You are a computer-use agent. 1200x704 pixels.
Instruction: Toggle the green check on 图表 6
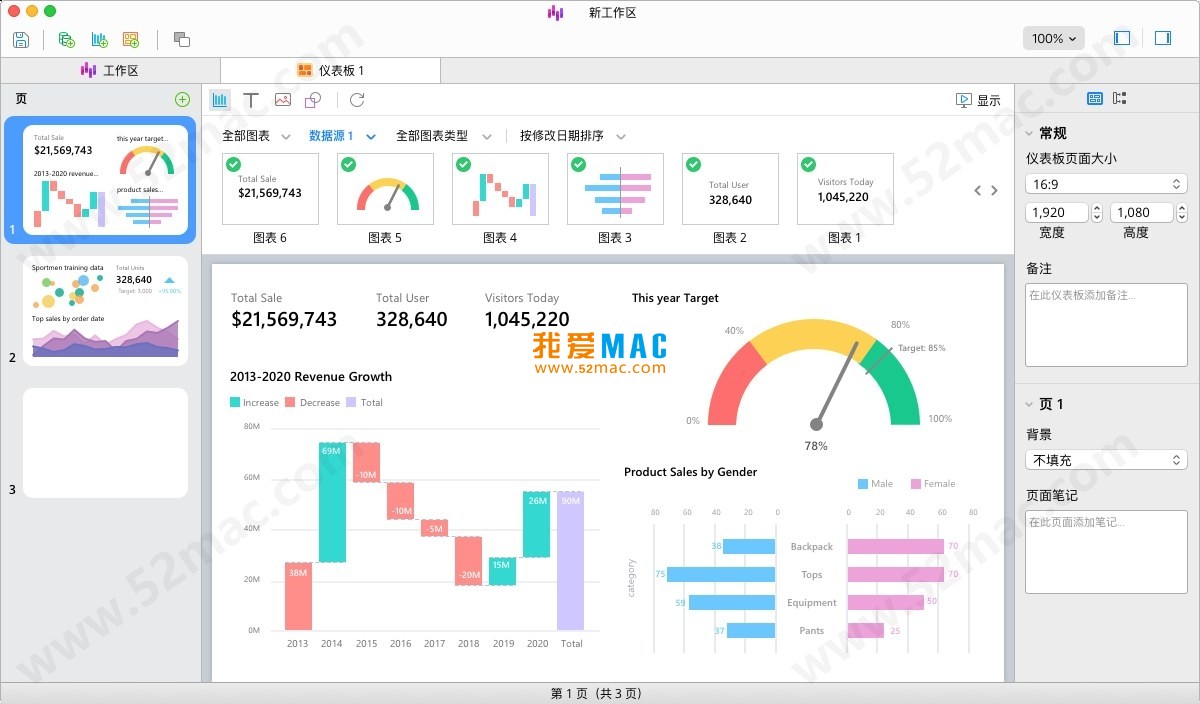[x=234, y=164]
